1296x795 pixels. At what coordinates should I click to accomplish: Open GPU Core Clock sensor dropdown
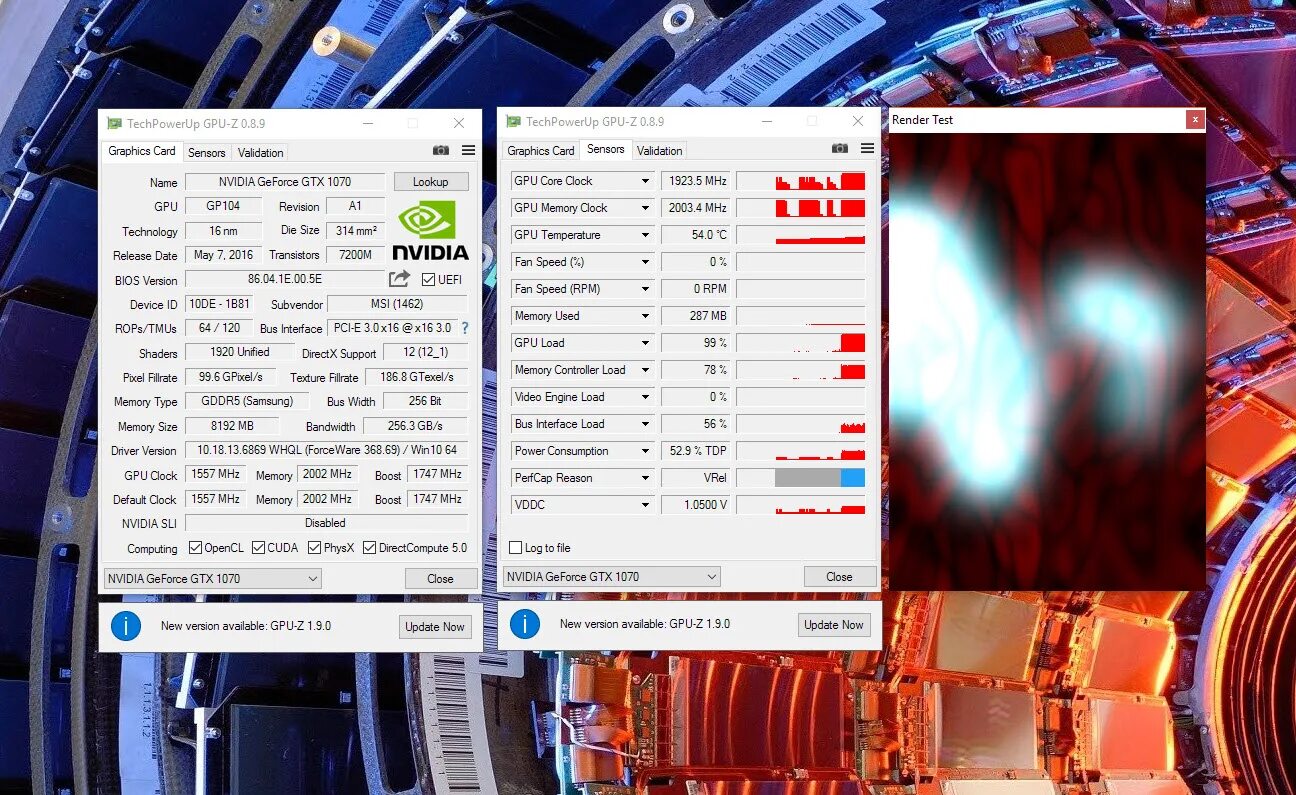click(x=645, y=181)
